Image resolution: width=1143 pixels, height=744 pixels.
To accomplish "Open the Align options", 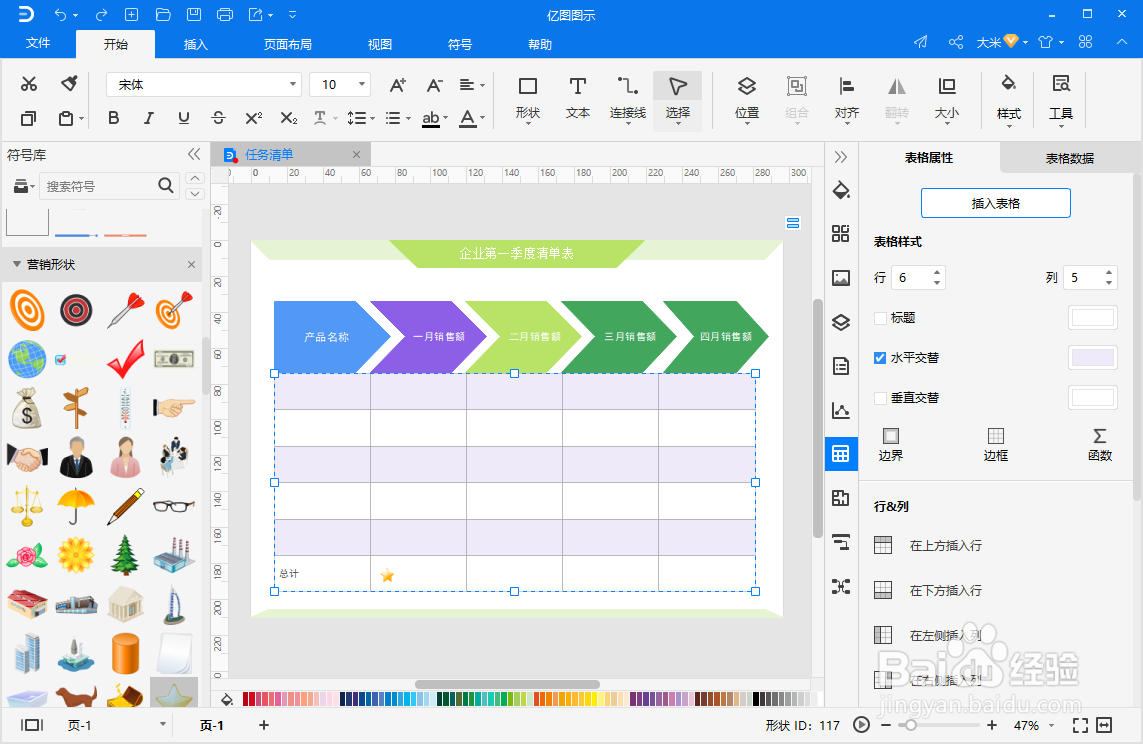I will [846, 98].
